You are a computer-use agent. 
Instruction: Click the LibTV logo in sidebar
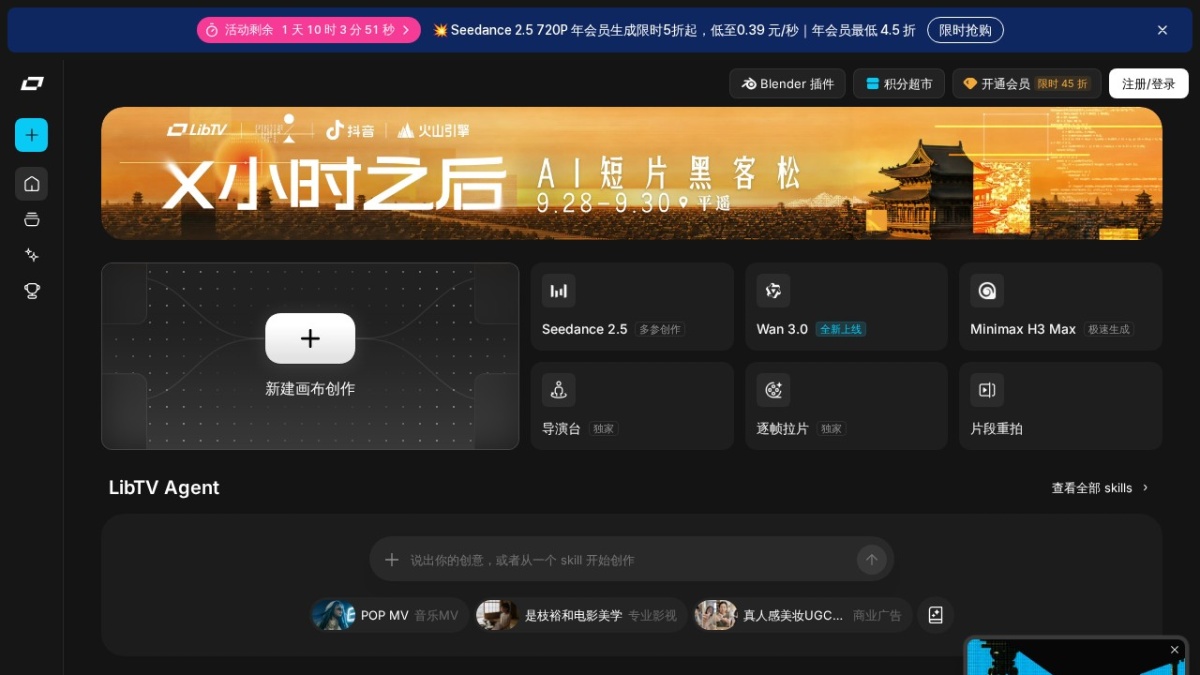(x=31, y=84)
